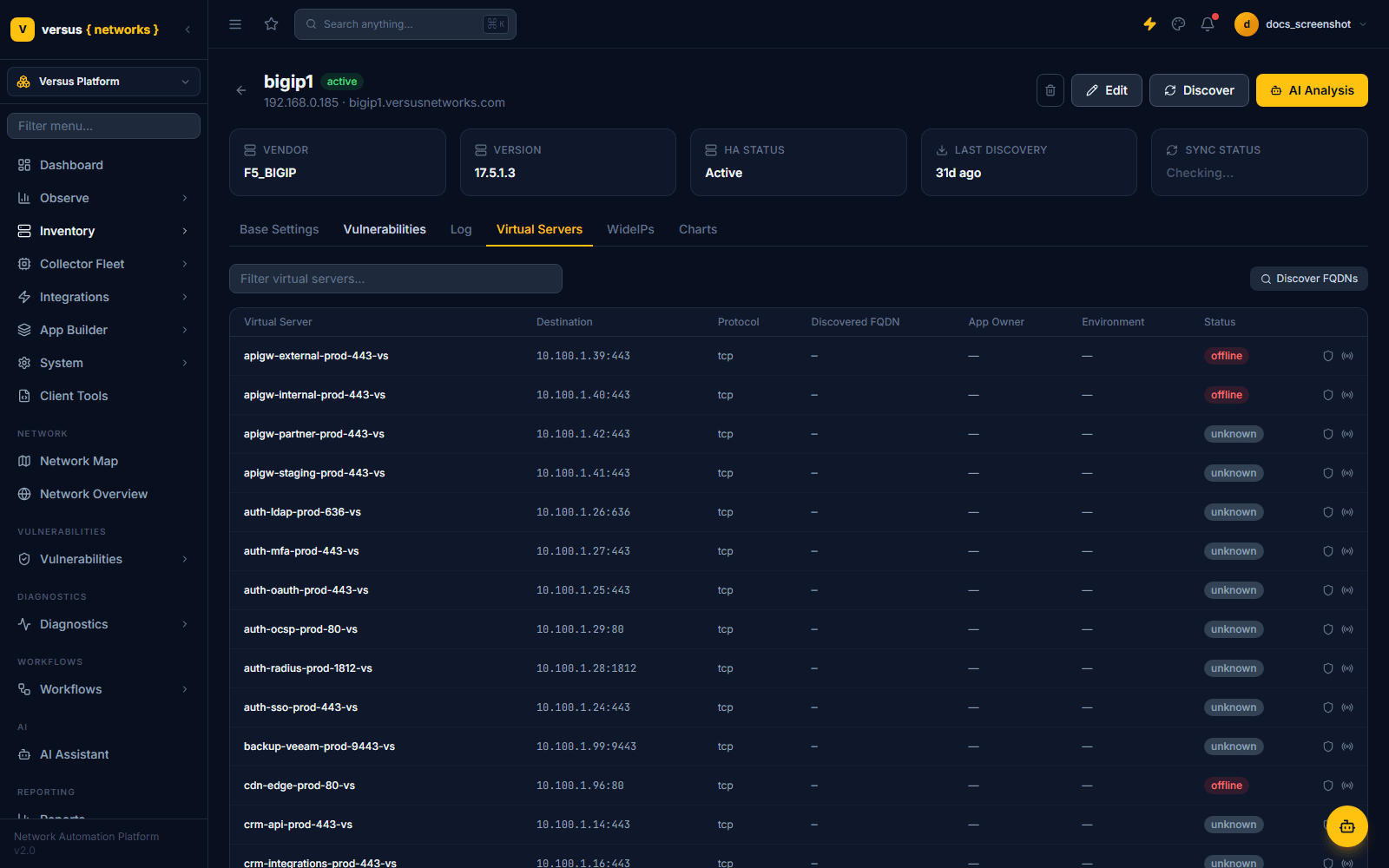Click broadcast icon for auth-oauth-prod-443-vs
Image resolution: width=1389 pixels, height=868 pixels.
(x=1347, y=590)
